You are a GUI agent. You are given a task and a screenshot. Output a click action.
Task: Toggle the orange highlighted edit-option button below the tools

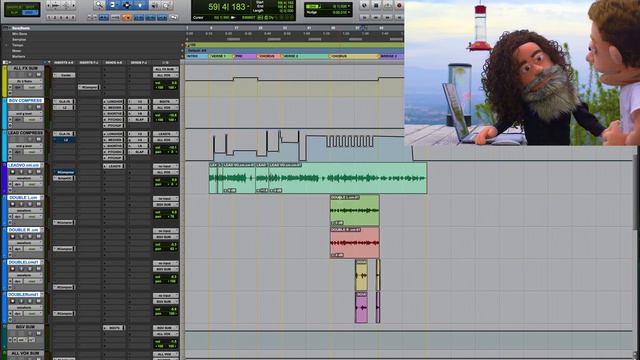pyautogui.click(x=127, y=18)
